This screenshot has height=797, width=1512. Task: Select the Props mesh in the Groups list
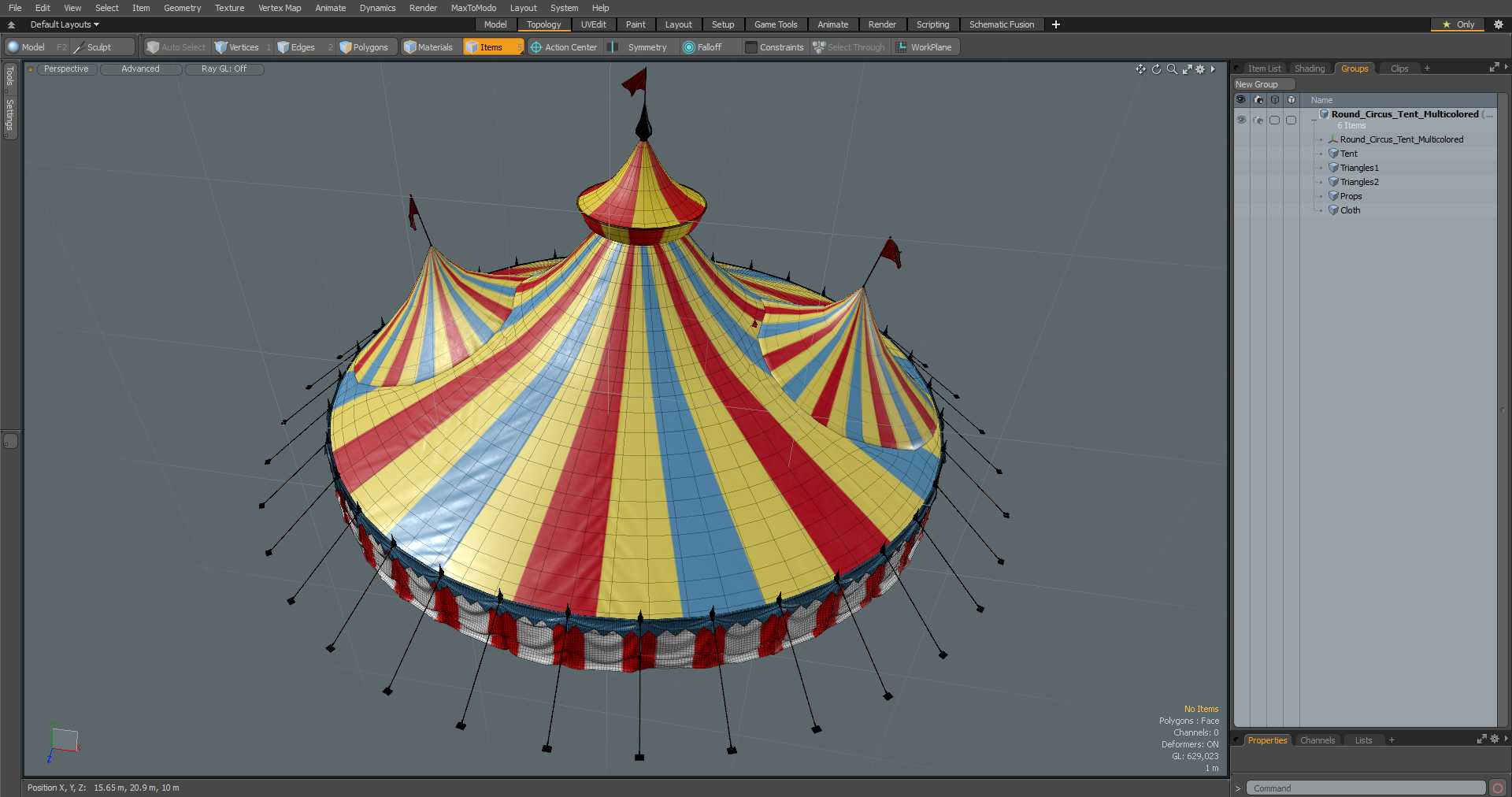tap(1351, 196)
